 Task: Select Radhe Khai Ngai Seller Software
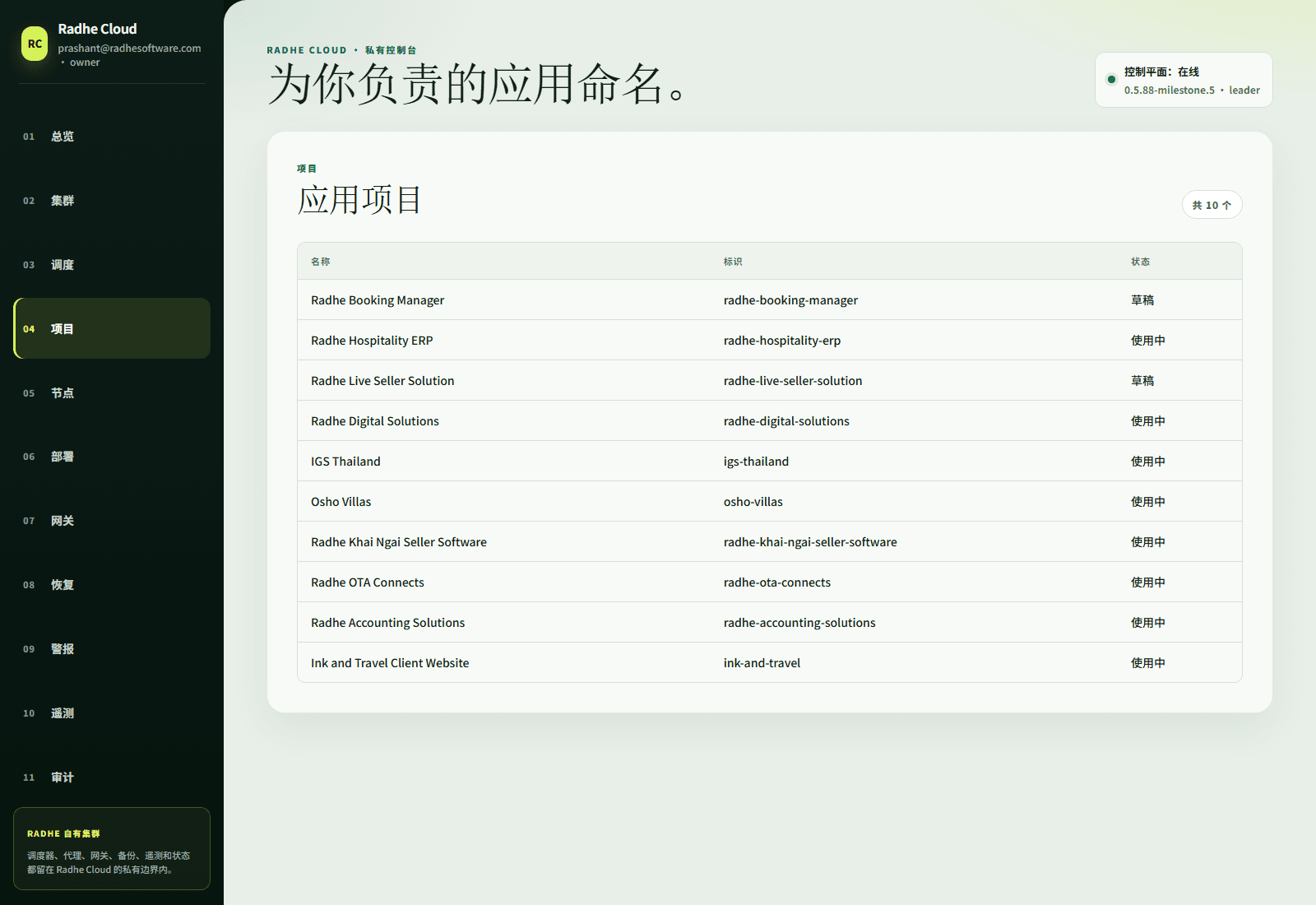pos(399,542)
